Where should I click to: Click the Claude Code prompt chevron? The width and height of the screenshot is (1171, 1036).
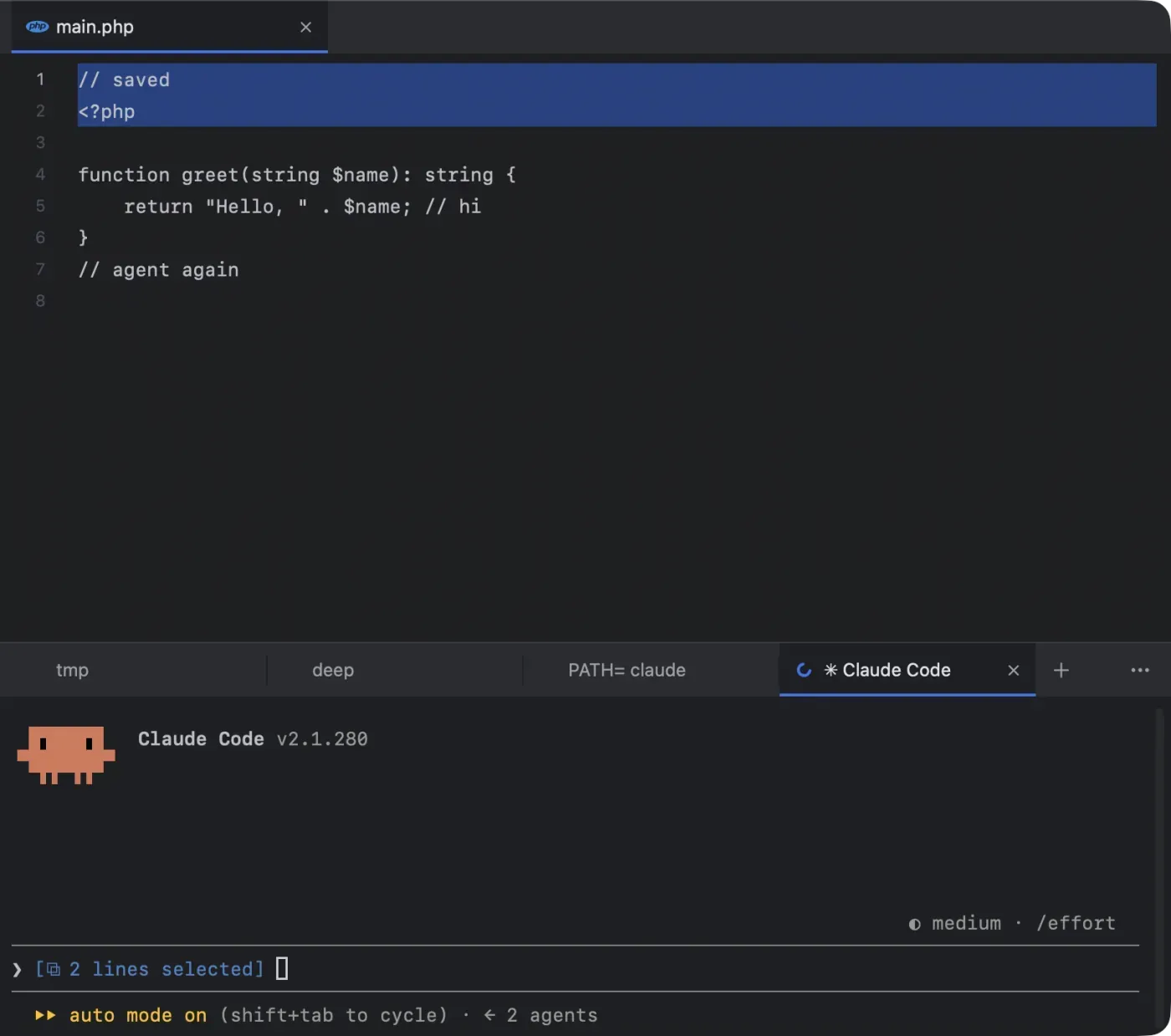(18, 969)
